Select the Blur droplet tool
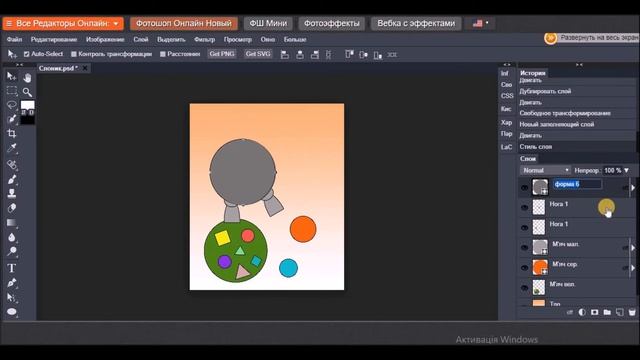640x360 pixels. [11, 237]
